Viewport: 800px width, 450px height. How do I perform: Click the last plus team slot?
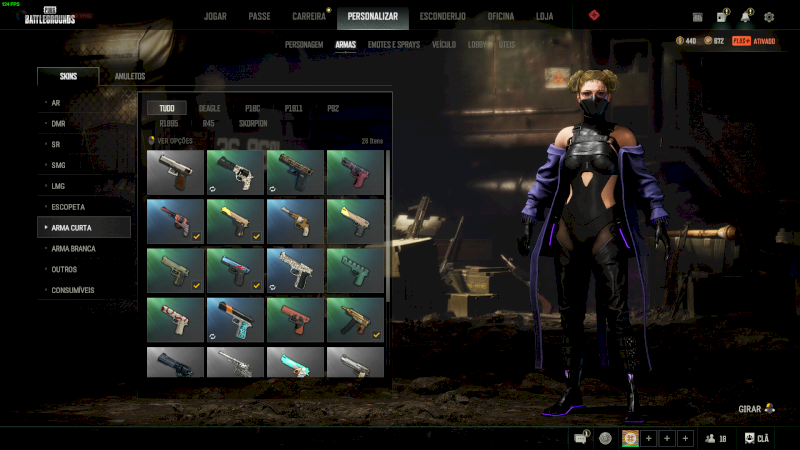point(685,438)
